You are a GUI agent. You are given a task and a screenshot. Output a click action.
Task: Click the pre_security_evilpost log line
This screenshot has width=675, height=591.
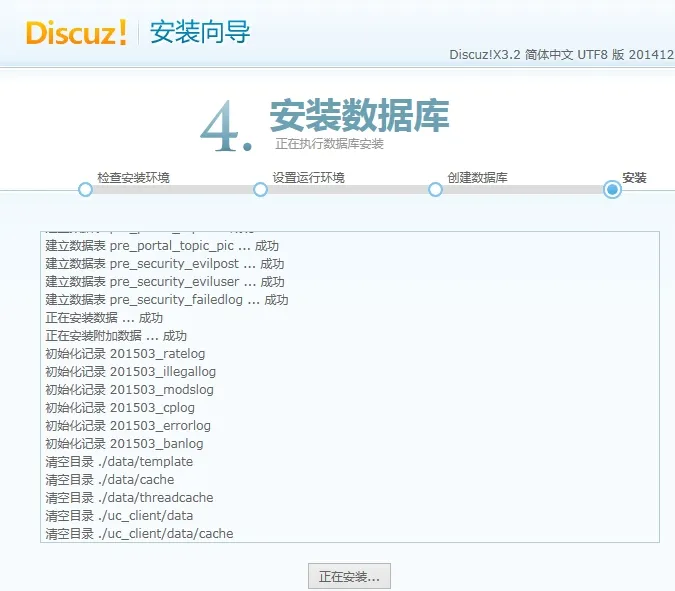coord(165,264)
